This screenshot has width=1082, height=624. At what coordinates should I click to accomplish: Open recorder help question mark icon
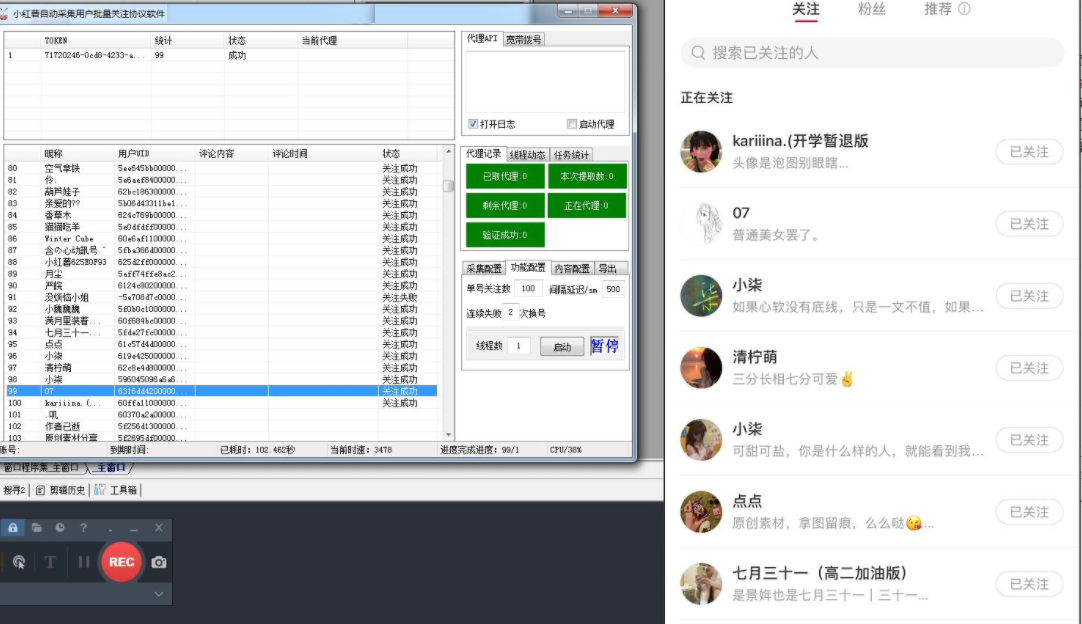tap(84, 527)
